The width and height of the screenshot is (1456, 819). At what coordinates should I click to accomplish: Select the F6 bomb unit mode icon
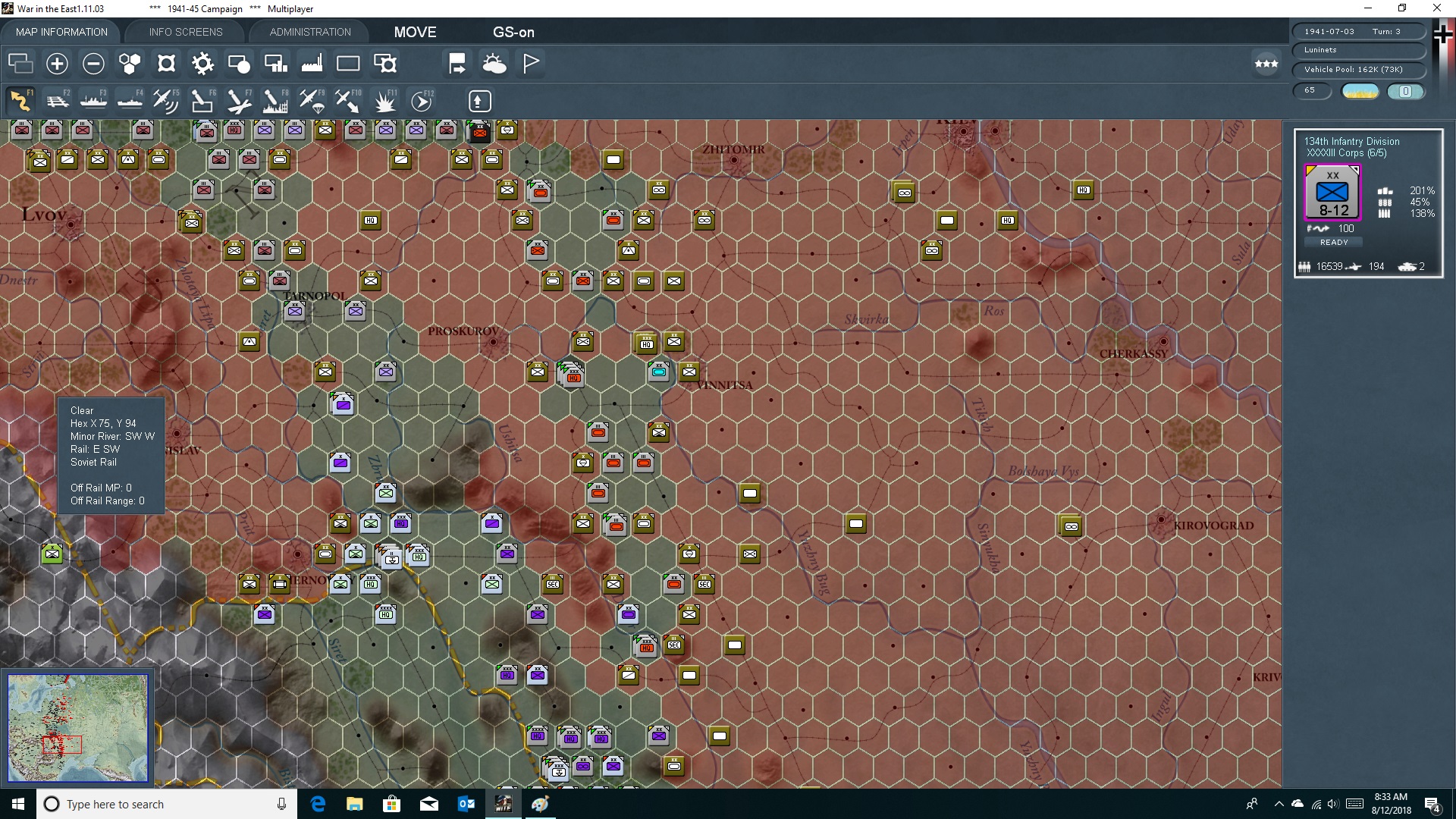coord(202,101)
